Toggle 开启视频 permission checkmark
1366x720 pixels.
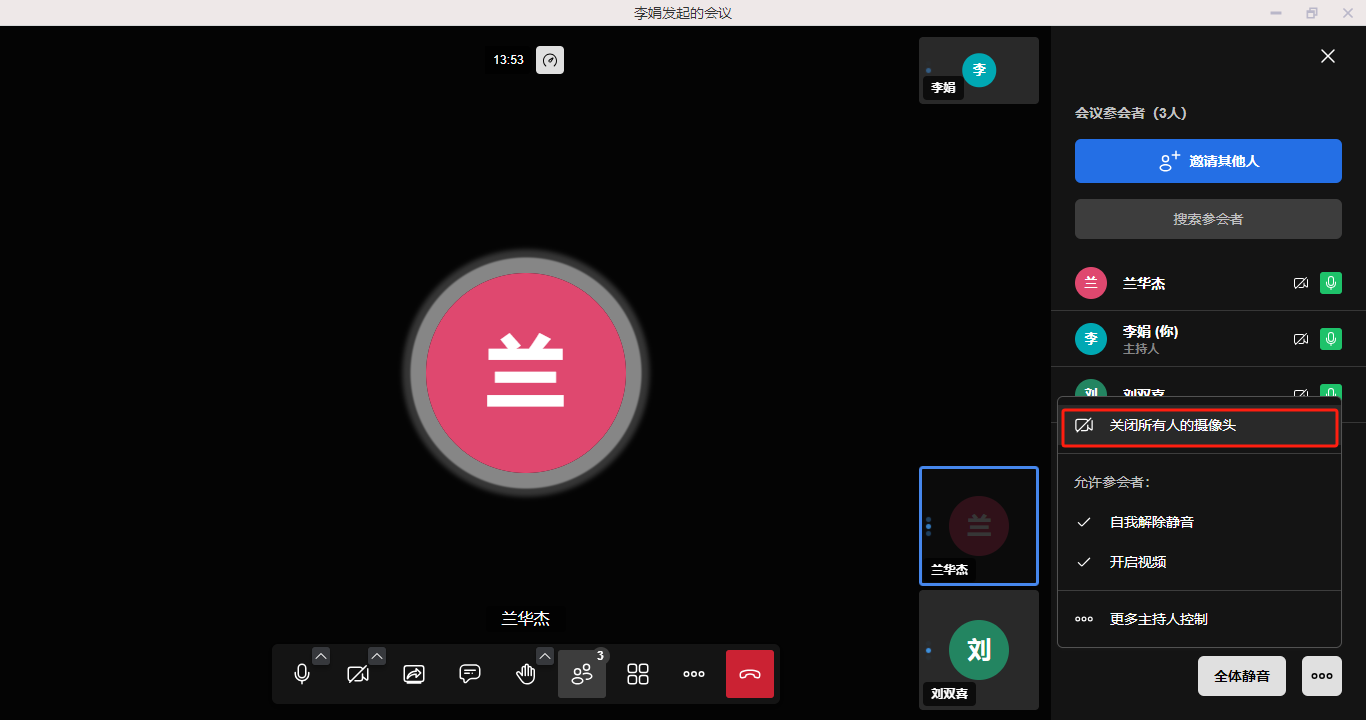[1084, 562]
